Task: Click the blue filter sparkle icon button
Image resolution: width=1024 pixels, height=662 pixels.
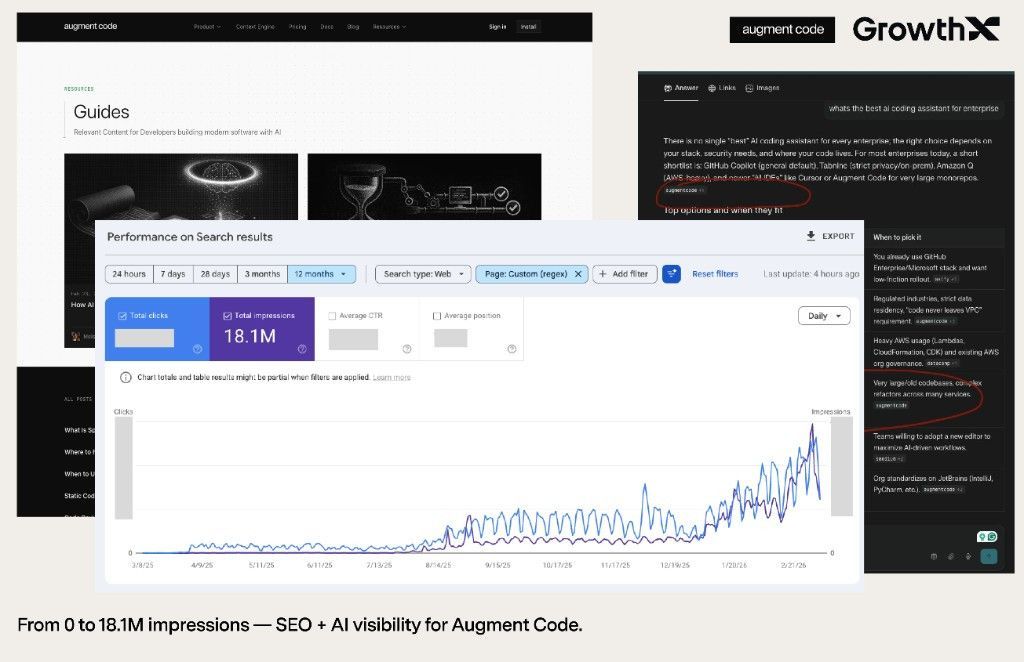Action: pos(671,274)
